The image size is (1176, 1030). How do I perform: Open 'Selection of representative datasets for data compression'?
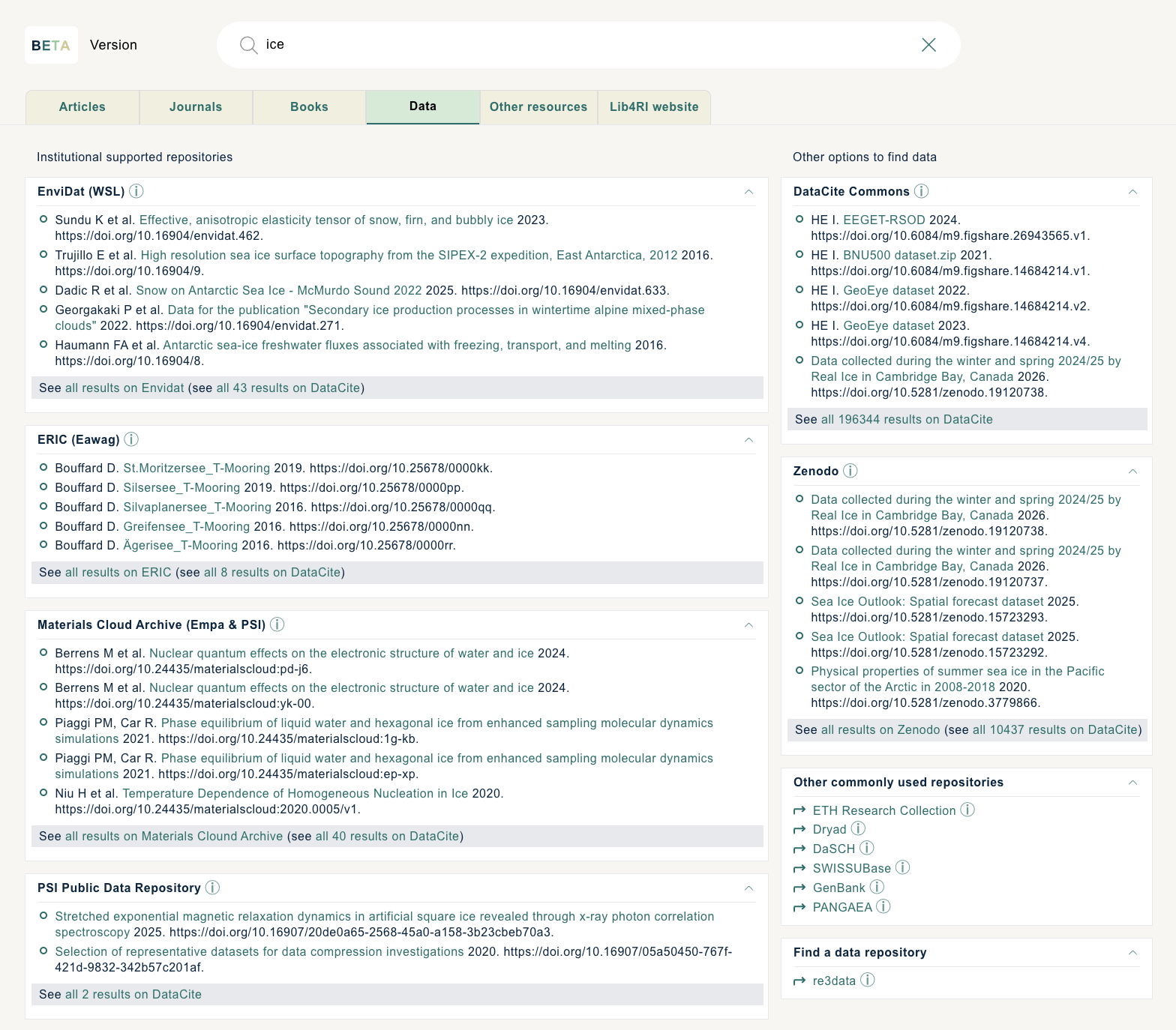(259, 951)
